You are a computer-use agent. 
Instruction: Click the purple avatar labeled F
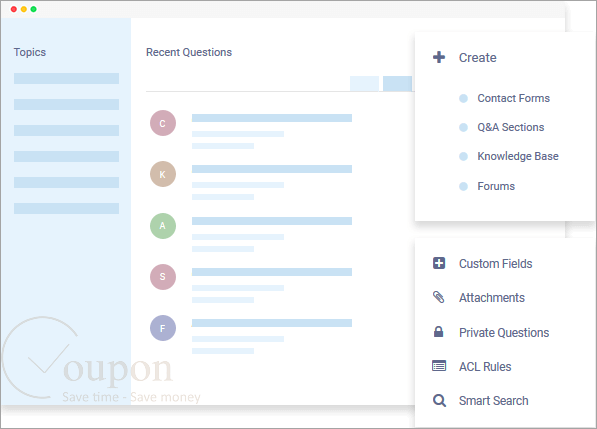point(163,328)
